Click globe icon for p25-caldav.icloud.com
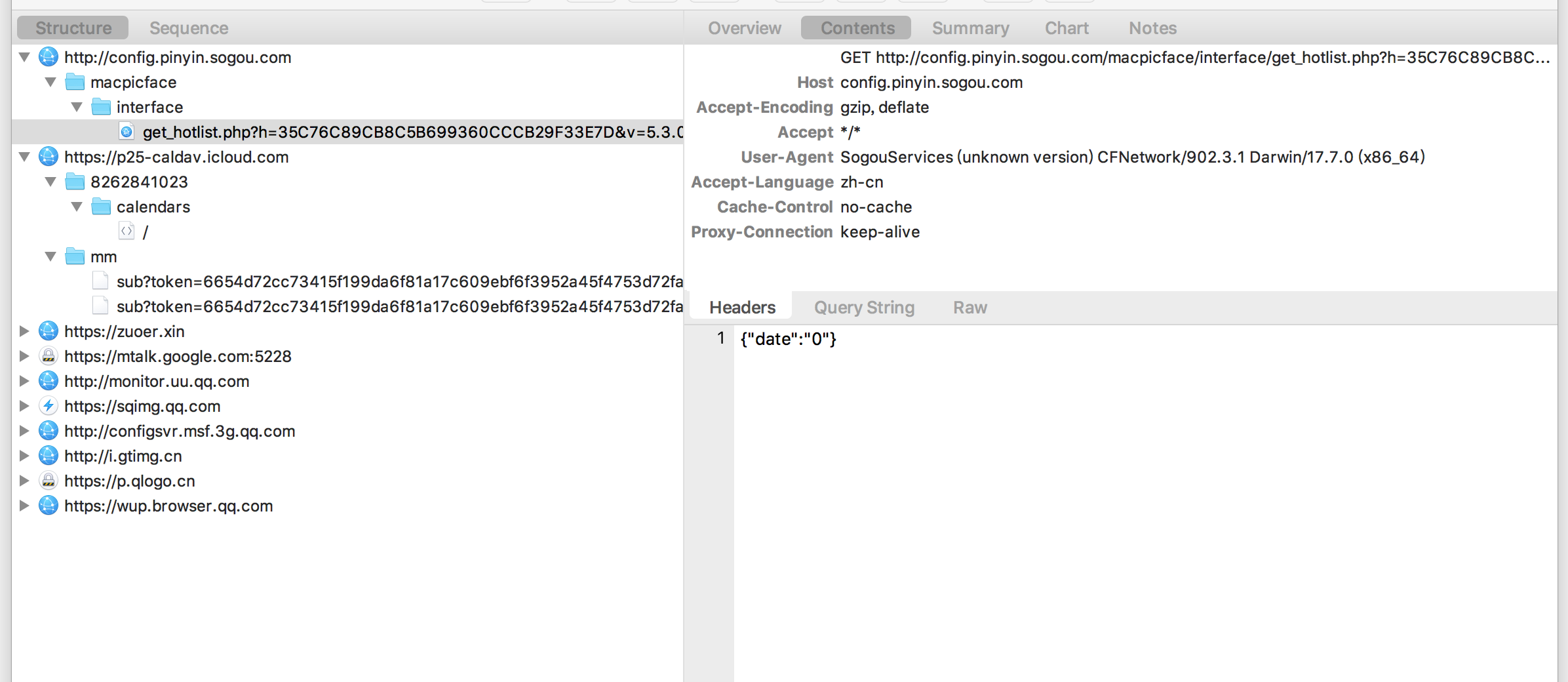Viewport: 1568px width, 682px height. coord(49,157)
